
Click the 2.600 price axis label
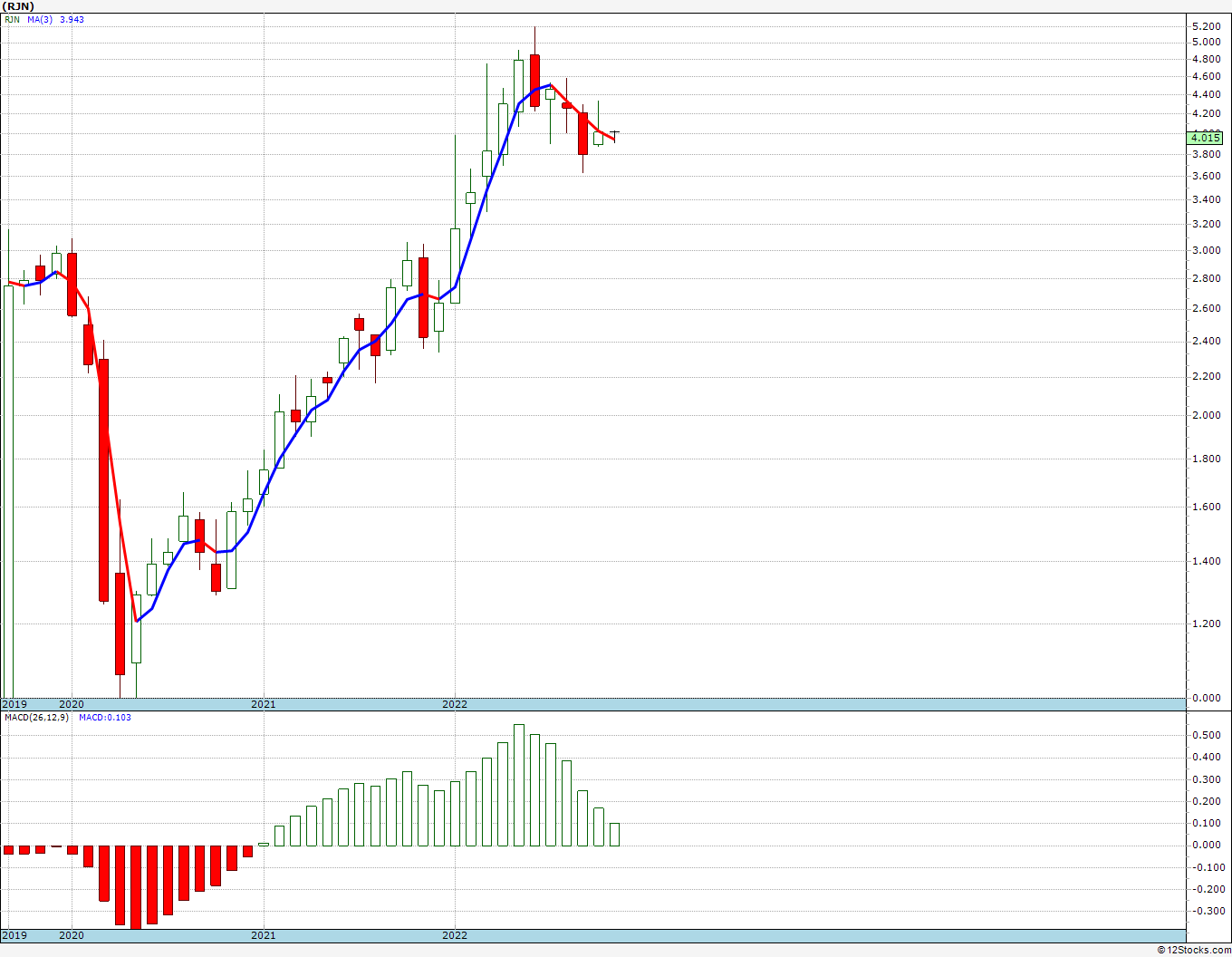pos(1205,308)
